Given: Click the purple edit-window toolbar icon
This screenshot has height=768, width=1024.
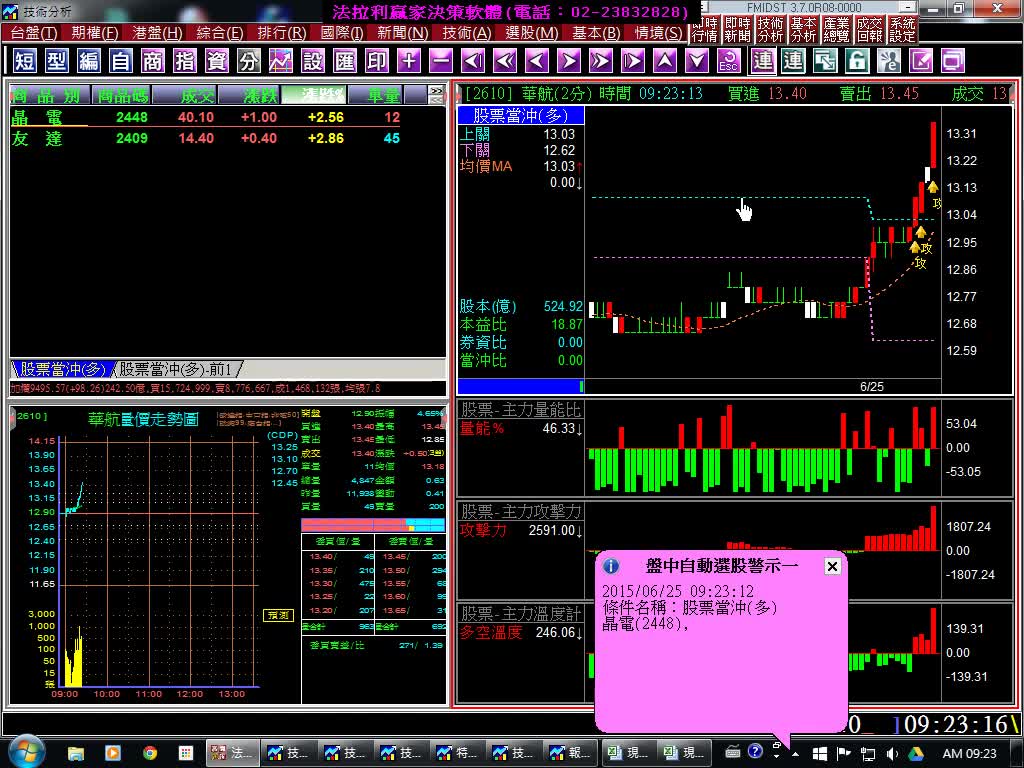Looking at the screenshot, I should click(920, 61).
